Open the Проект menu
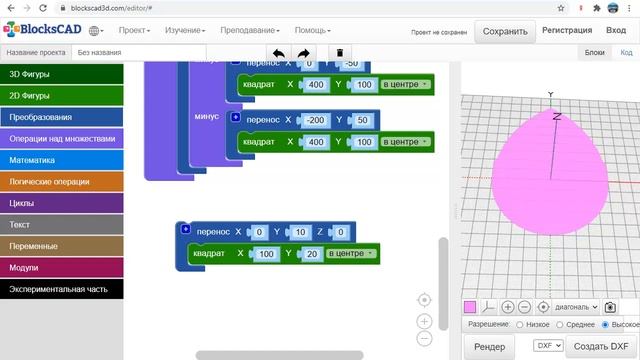This screenshot has width=640, height=360. pyautogui.click(x=134, y=30)
